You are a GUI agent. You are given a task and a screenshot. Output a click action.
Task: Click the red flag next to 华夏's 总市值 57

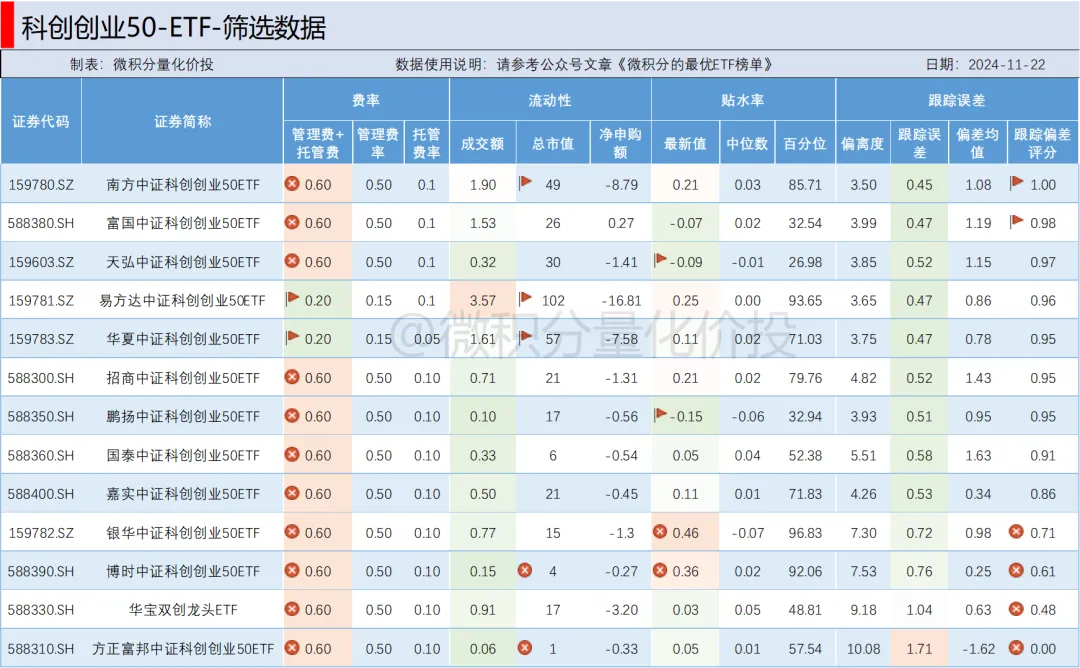pyautogui.click(x=525, y=338)
